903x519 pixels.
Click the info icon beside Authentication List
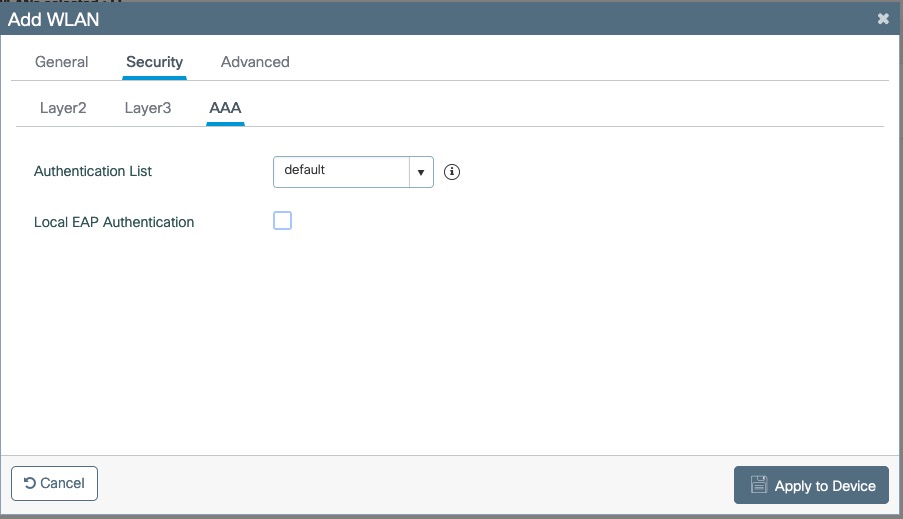(x=451, y=172)
